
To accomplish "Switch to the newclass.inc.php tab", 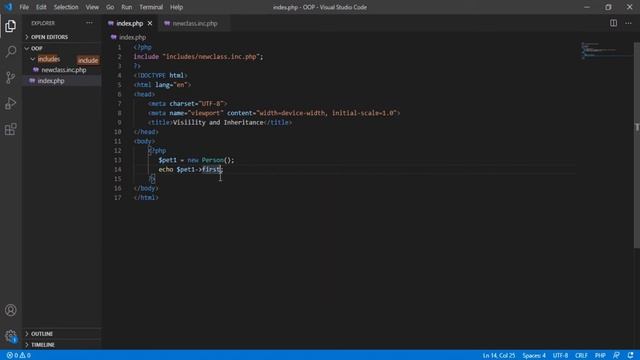I will pyautogui.click(x=194, y=23).
